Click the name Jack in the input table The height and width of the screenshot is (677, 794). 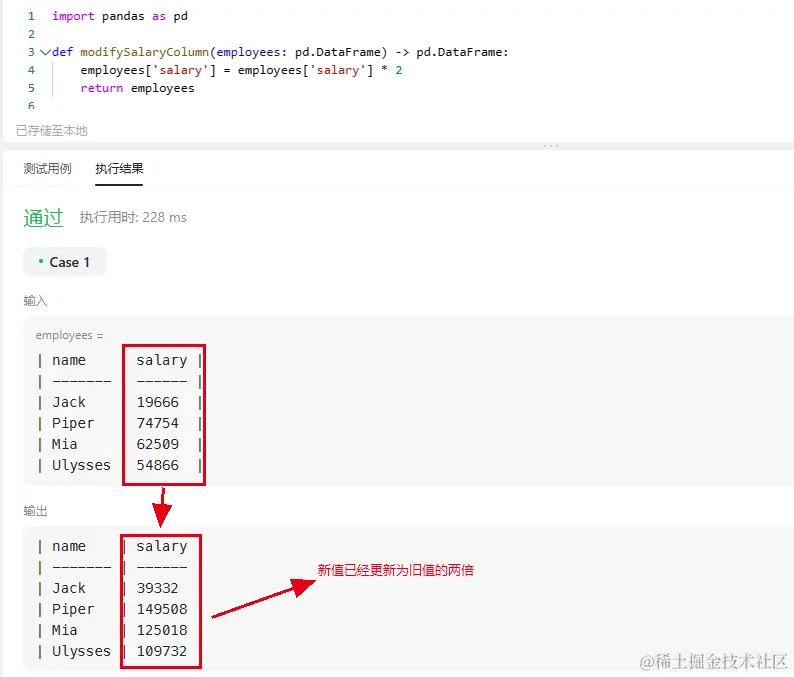click(69, 402)
